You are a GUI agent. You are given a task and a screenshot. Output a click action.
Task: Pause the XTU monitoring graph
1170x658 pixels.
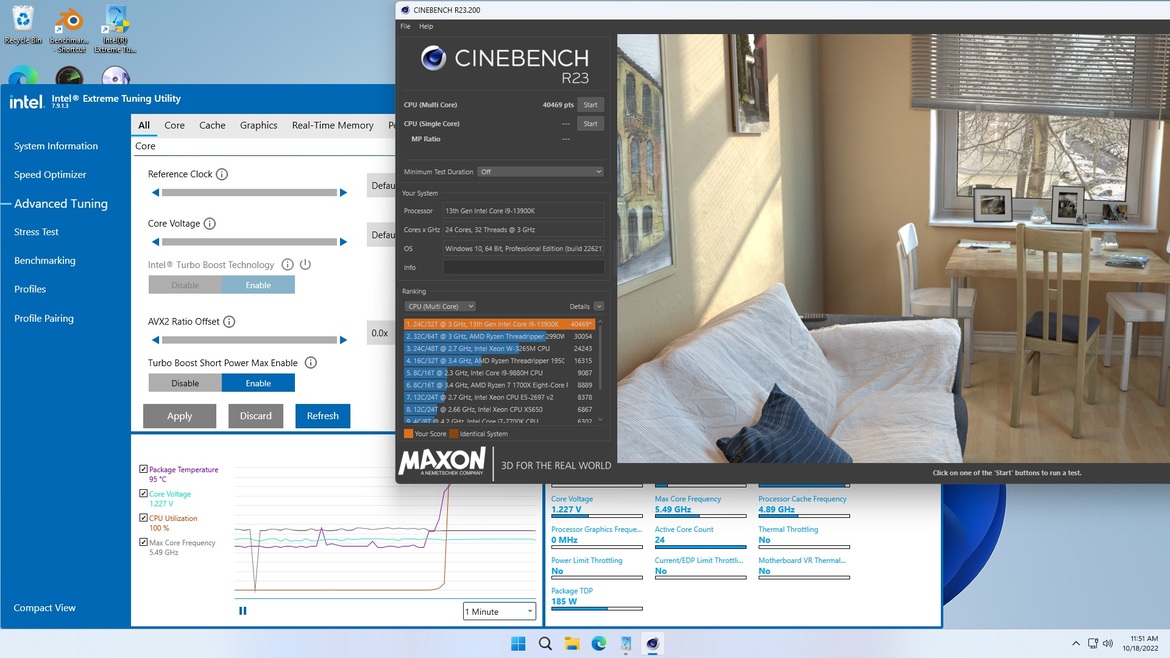point(243,610)
